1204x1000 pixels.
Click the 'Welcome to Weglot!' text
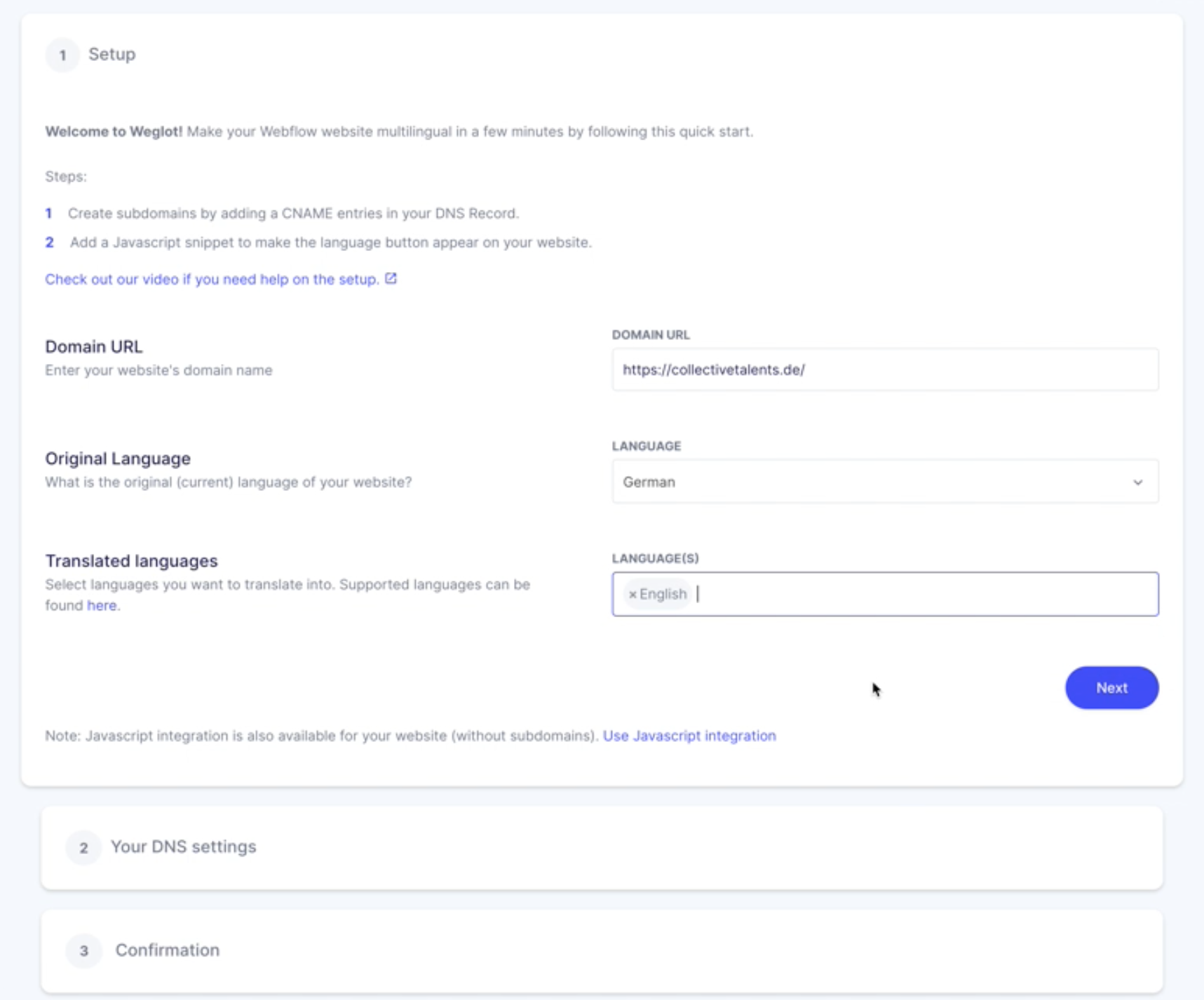tap(114, 132)
